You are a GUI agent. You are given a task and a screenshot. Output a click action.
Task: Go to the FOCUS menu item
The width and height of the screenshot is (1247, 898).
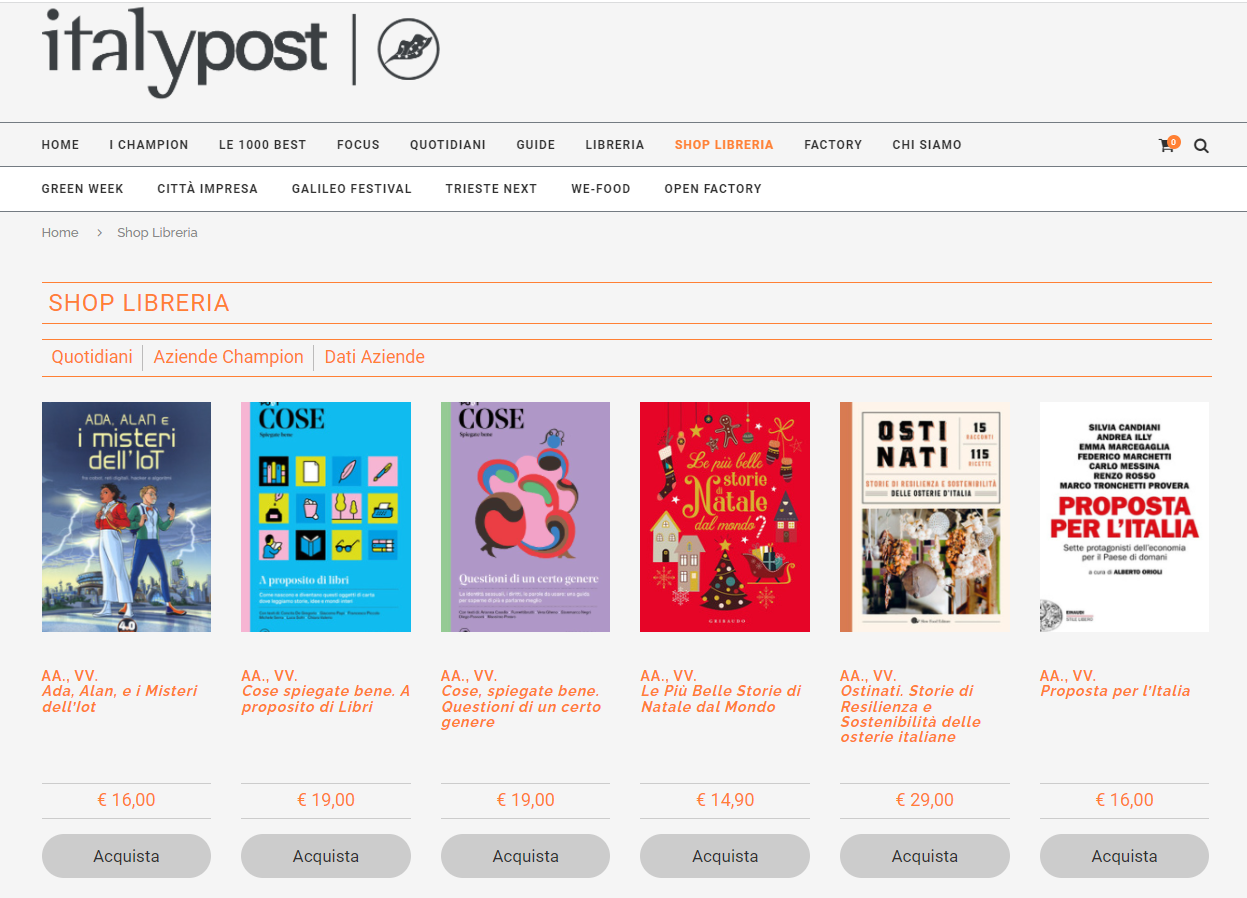[x=358, y=145]
